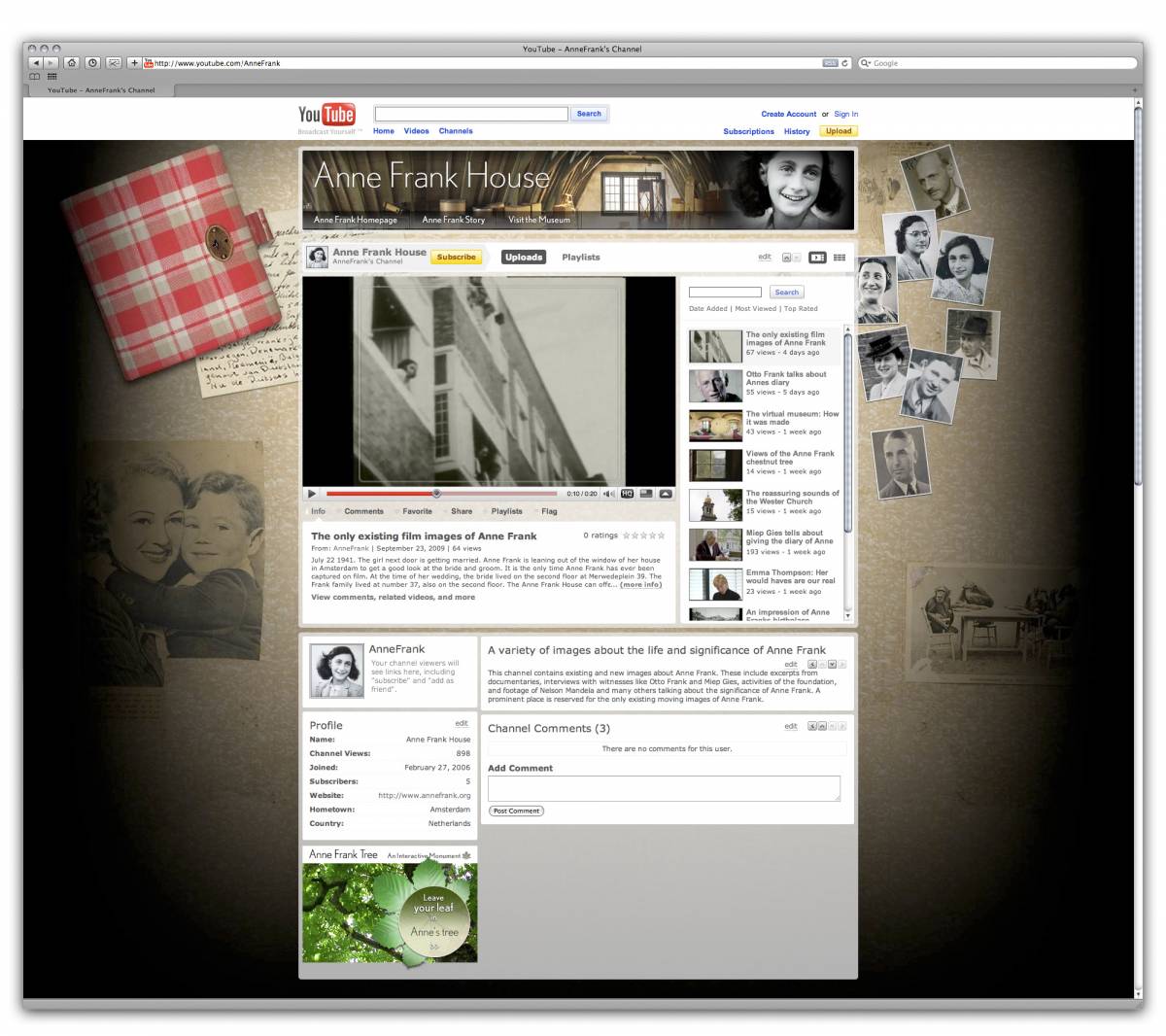The image size is (1166, 1036).
Task: Click the video playback progress bar
Action: 442,494
